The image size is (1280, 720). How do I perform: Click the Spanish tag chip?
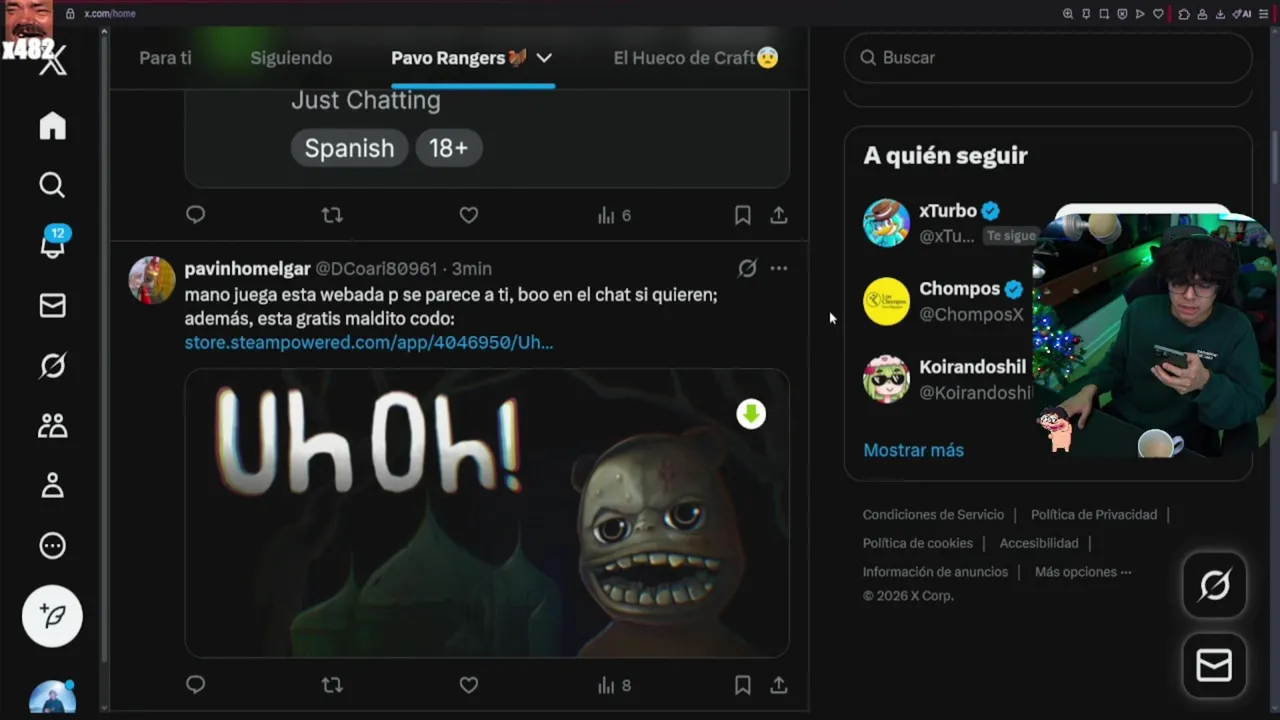(349, 148)
